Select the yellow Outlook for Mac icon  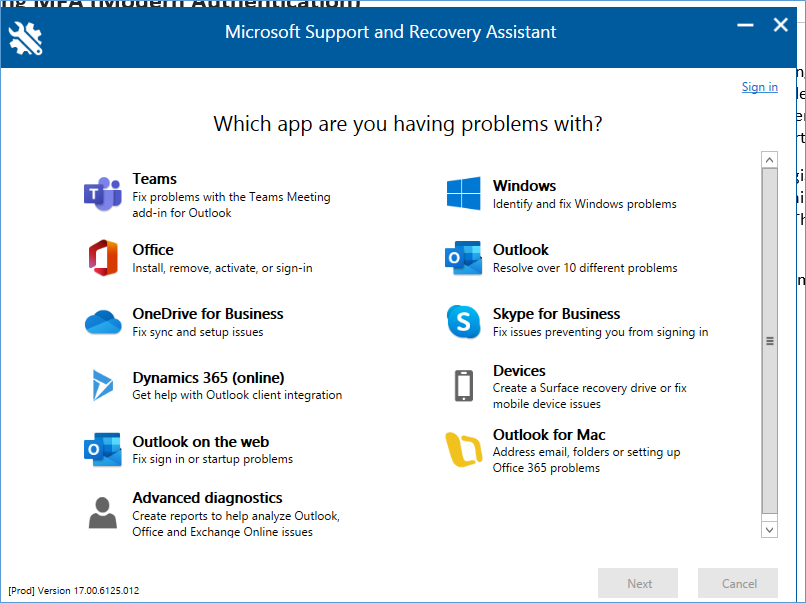[464, 449]
